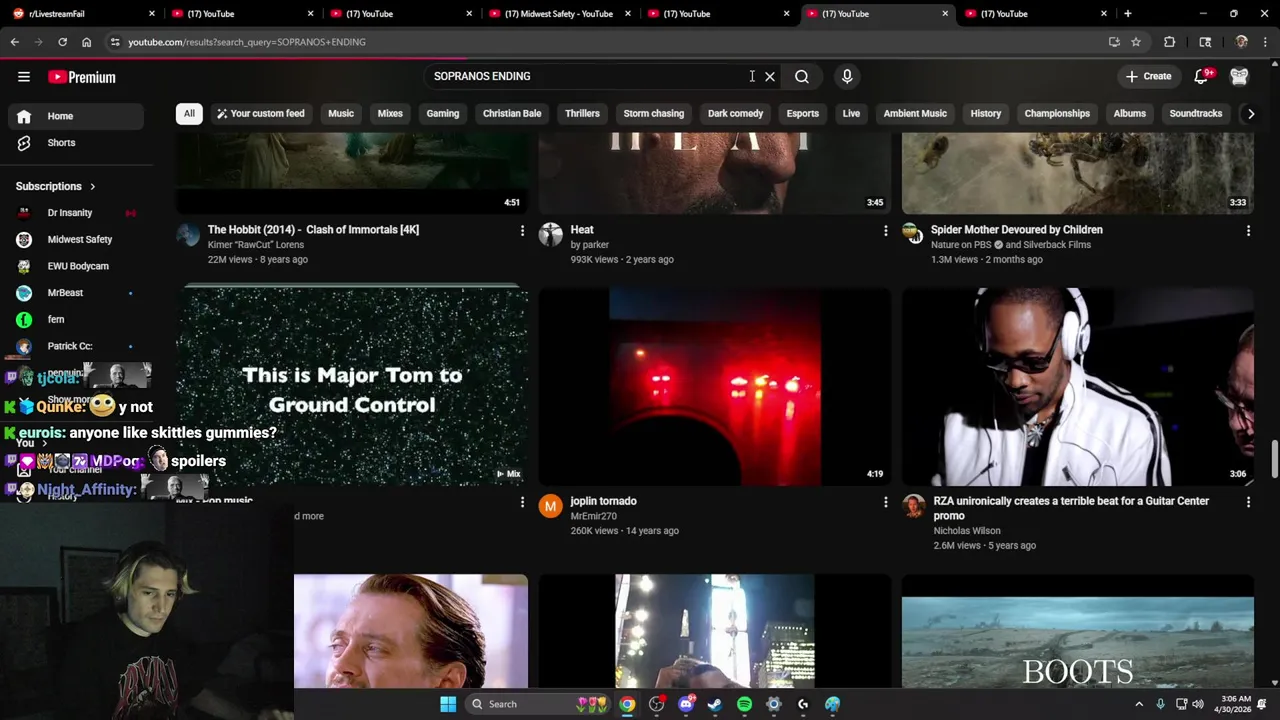Screen dimensions: 1280x720
Task: Open the RZA Guitar Center promo thumbnail
Action: (1078, 387)
